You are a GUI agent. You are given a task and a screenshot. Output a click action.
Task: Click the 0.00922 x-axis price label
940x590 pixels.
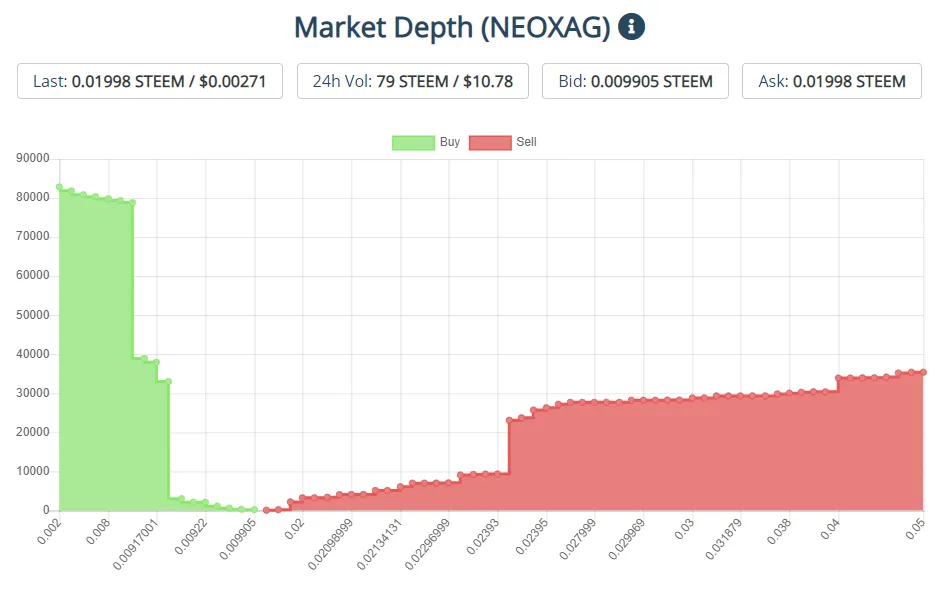(191, 536)
